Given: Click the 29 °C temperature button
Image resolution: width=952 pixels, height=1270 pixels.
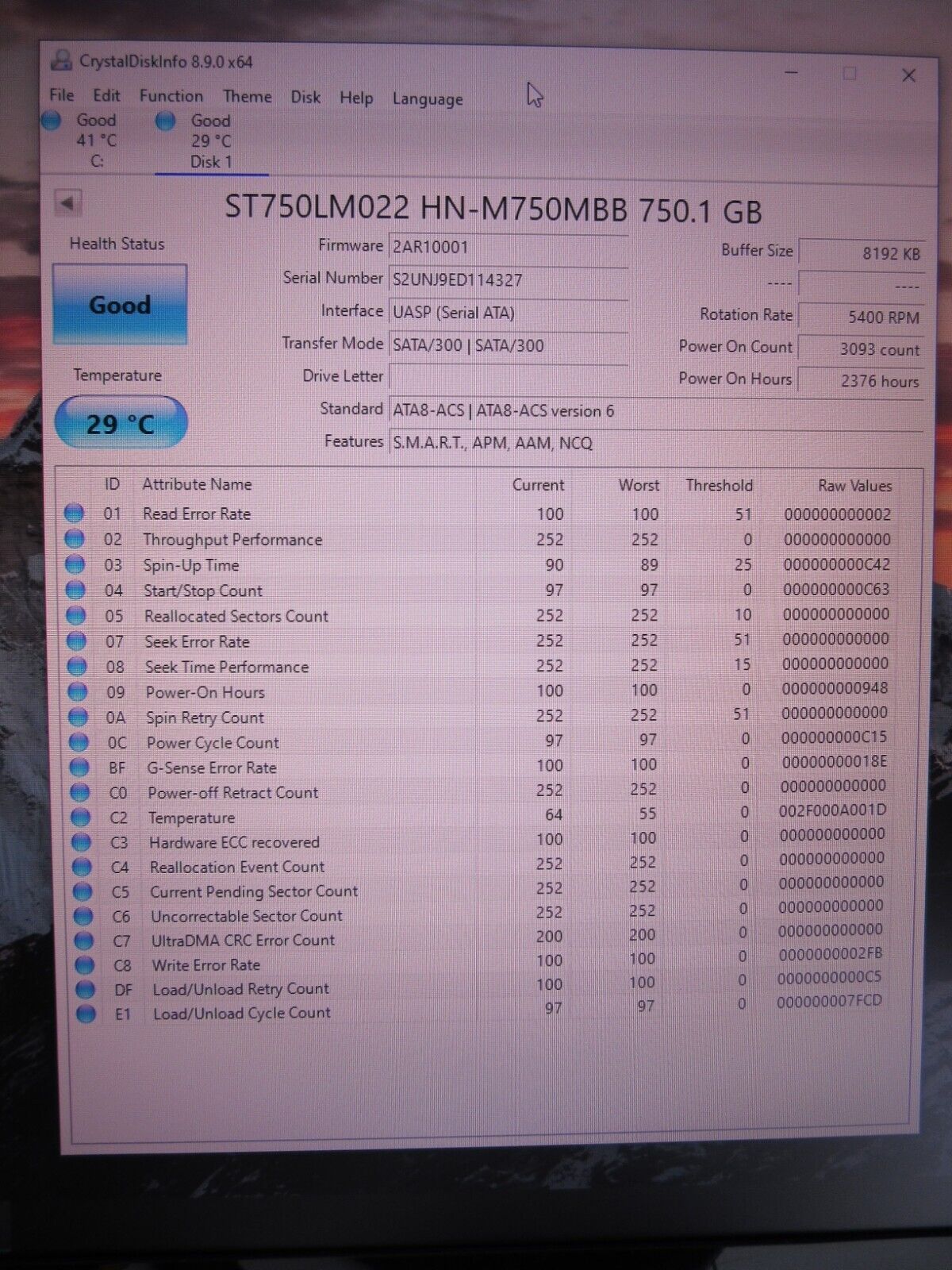Looking at the screenshot, I should [x=121, y=423].
